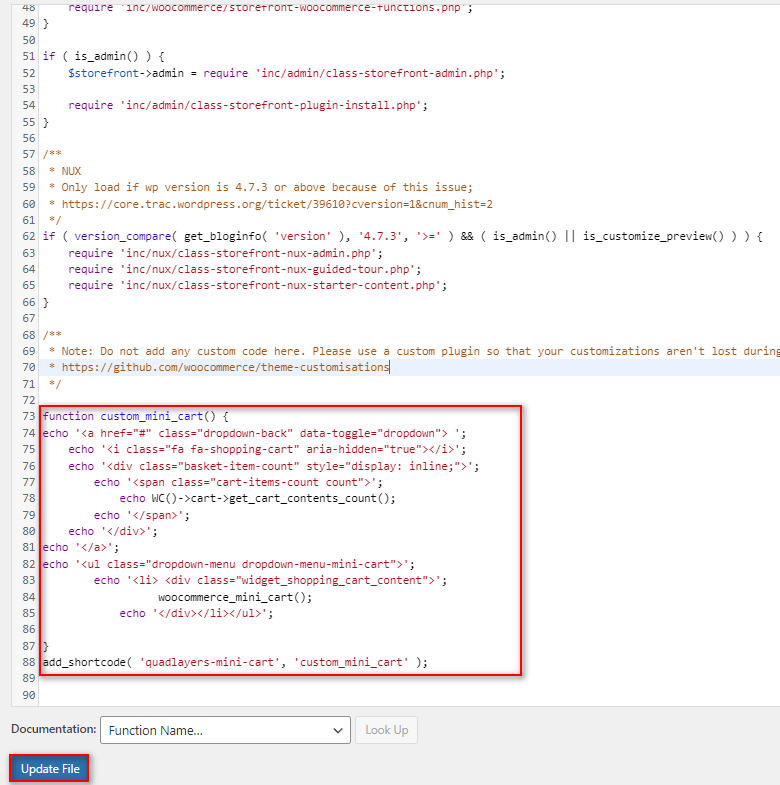The image size is (780, 785).
Task: Click the $storefront->admin assignment line
Action: coord(286,73)
